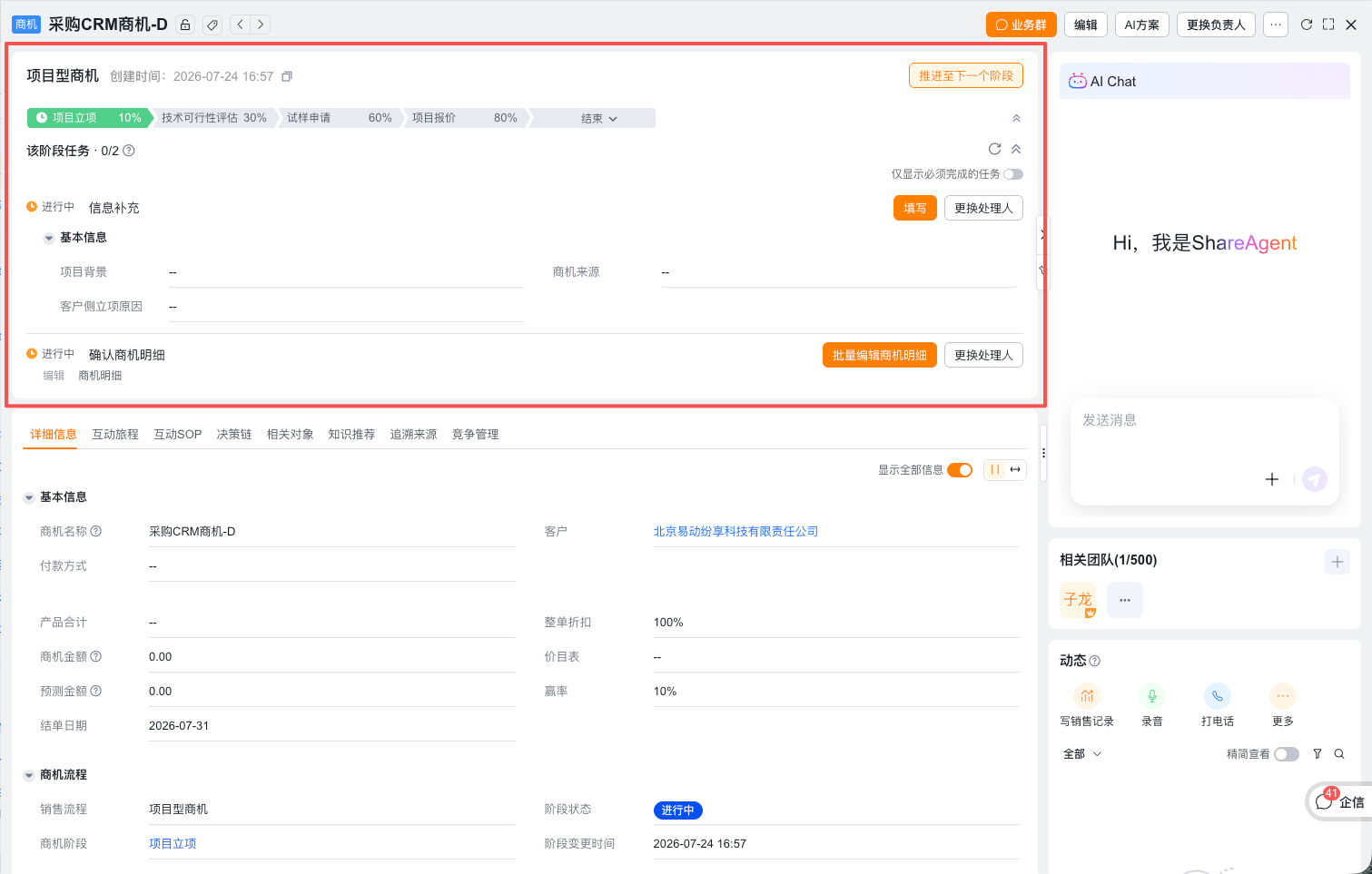Click the 批量编辑商机明细 button
The image size is (1372, 874).
[880, 355]
